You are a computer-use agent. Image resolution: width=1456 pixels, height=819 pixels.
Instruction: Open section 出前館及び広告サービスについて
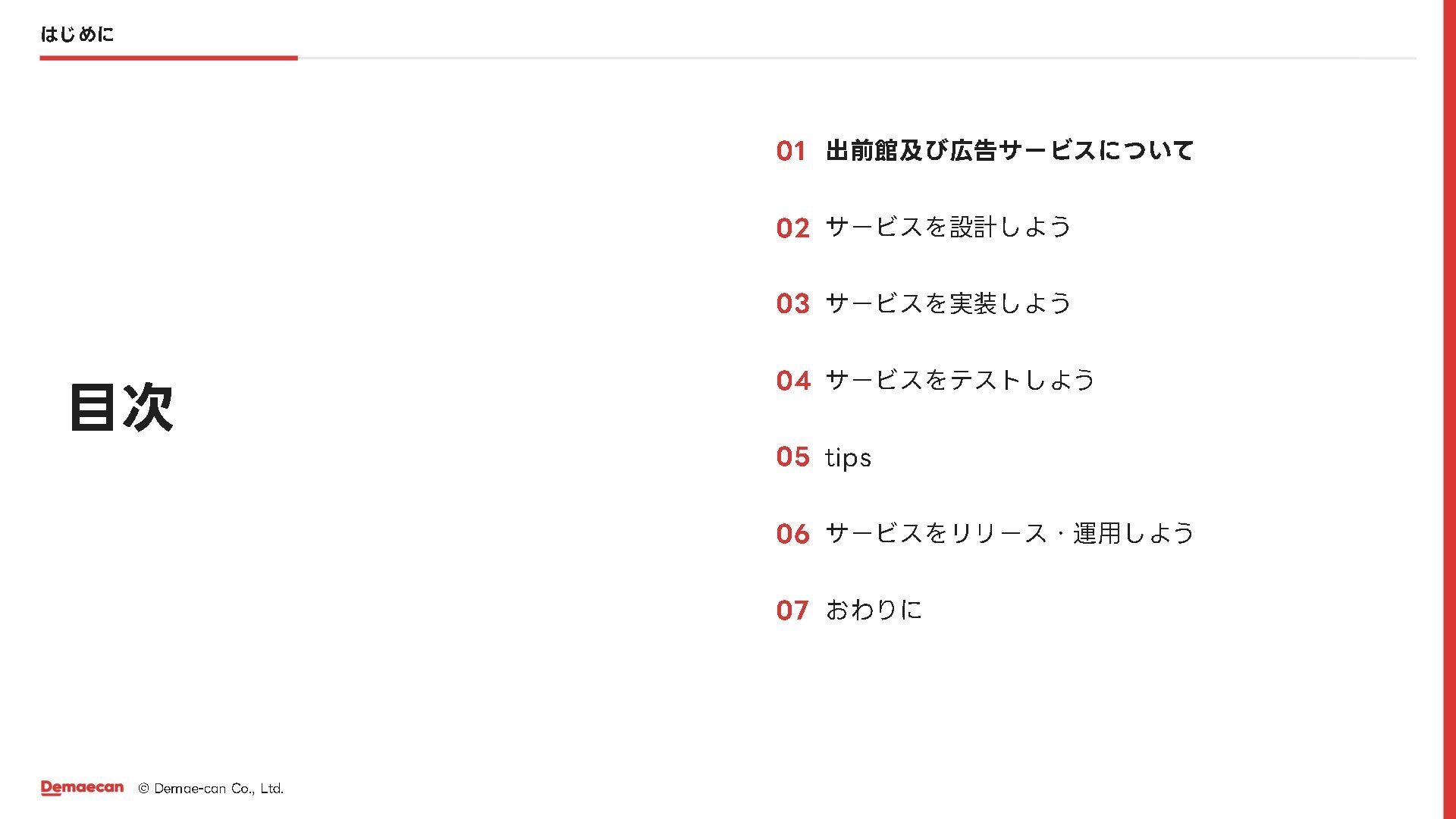[1009, 150]
